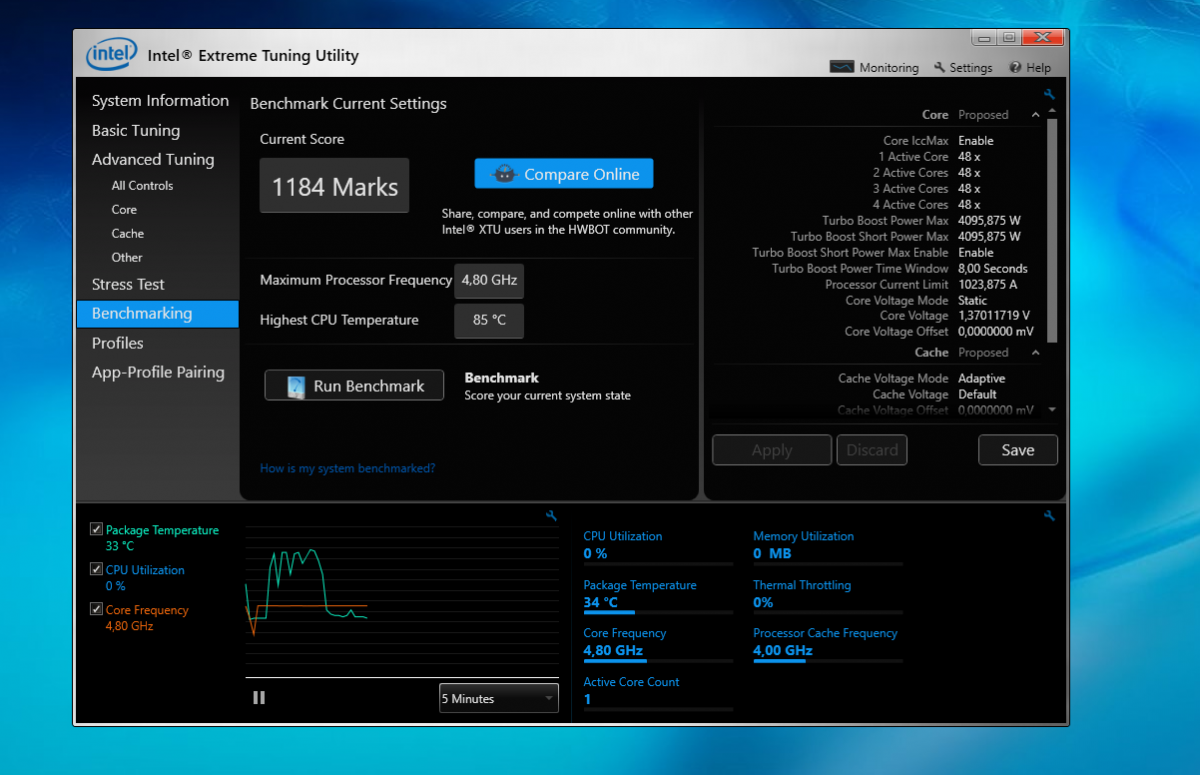1200x775 pixels.
Task: Select All Controls under Advanced Tuning
Action: pyautogui.click(x=142, y=186)
